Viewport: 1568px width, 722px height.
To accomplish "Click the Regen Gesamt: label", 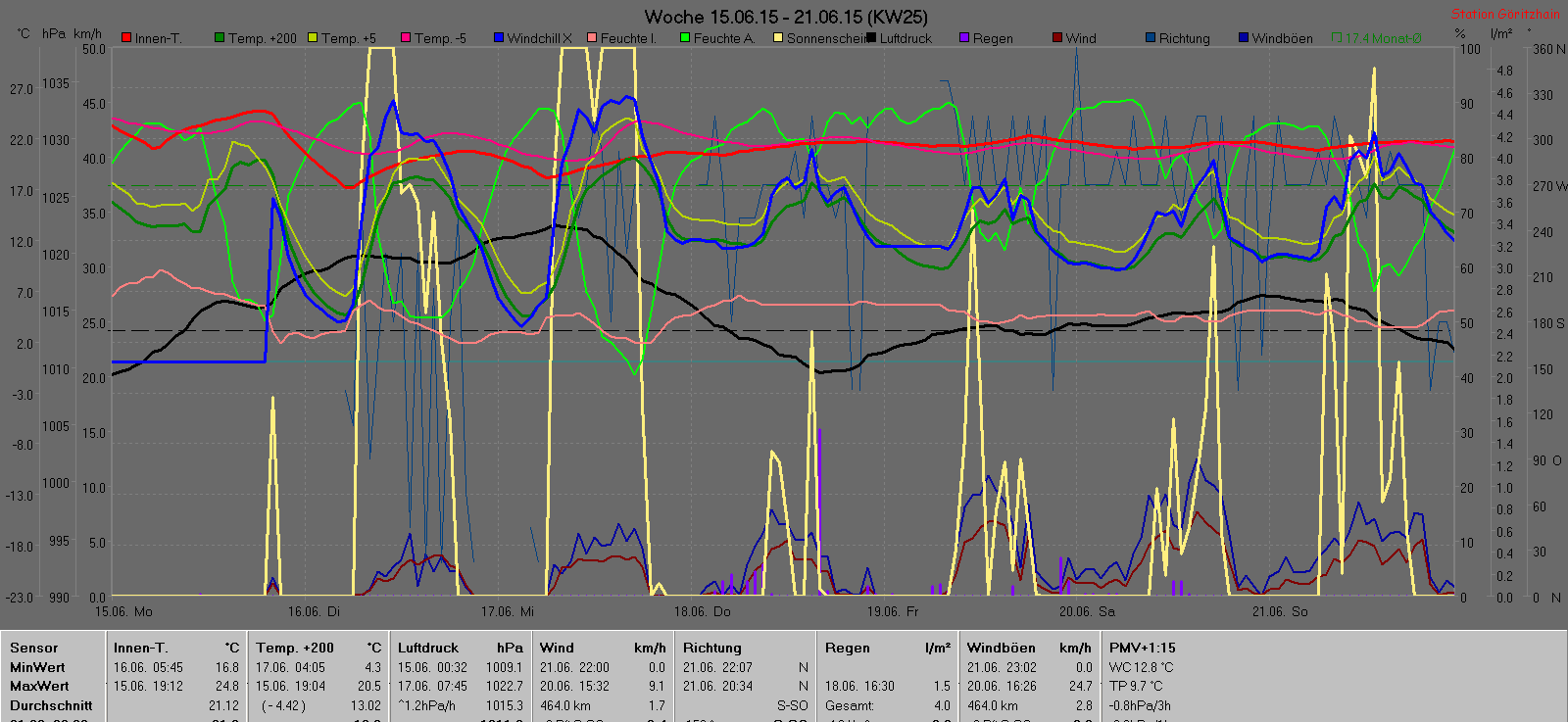I will [x=849, y=705].
